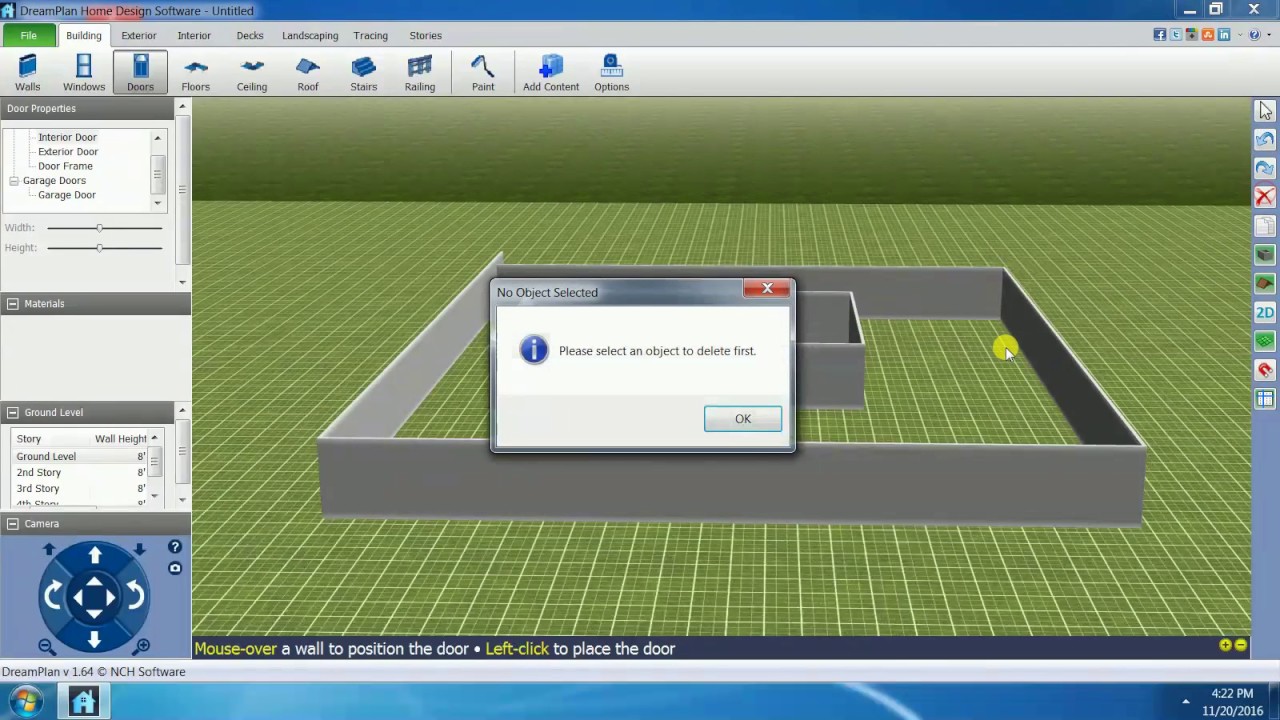Switch to 3D box view icon
The width and height of the screenshot is (1280, 720).
click(x=1265, y=255)
